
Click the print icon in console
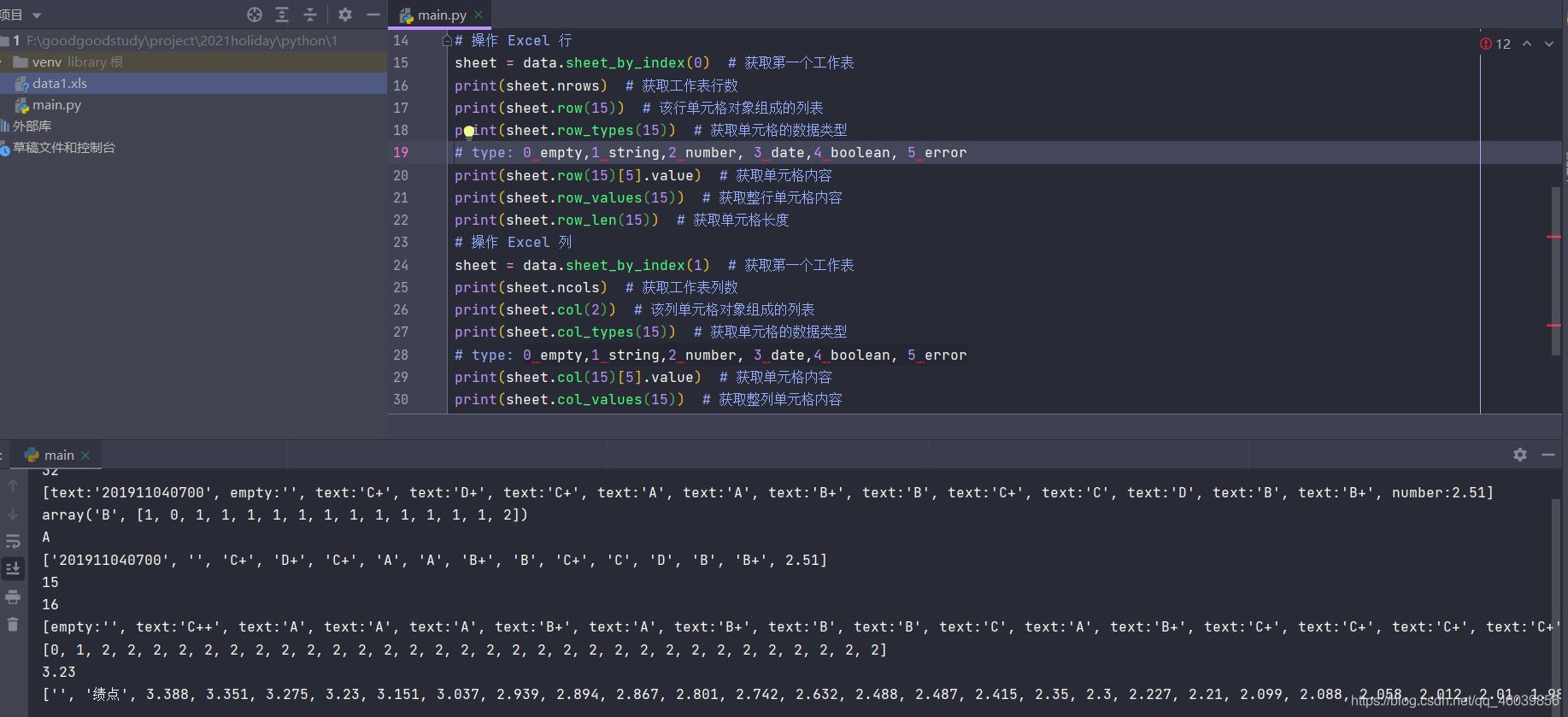coord(13,597)
